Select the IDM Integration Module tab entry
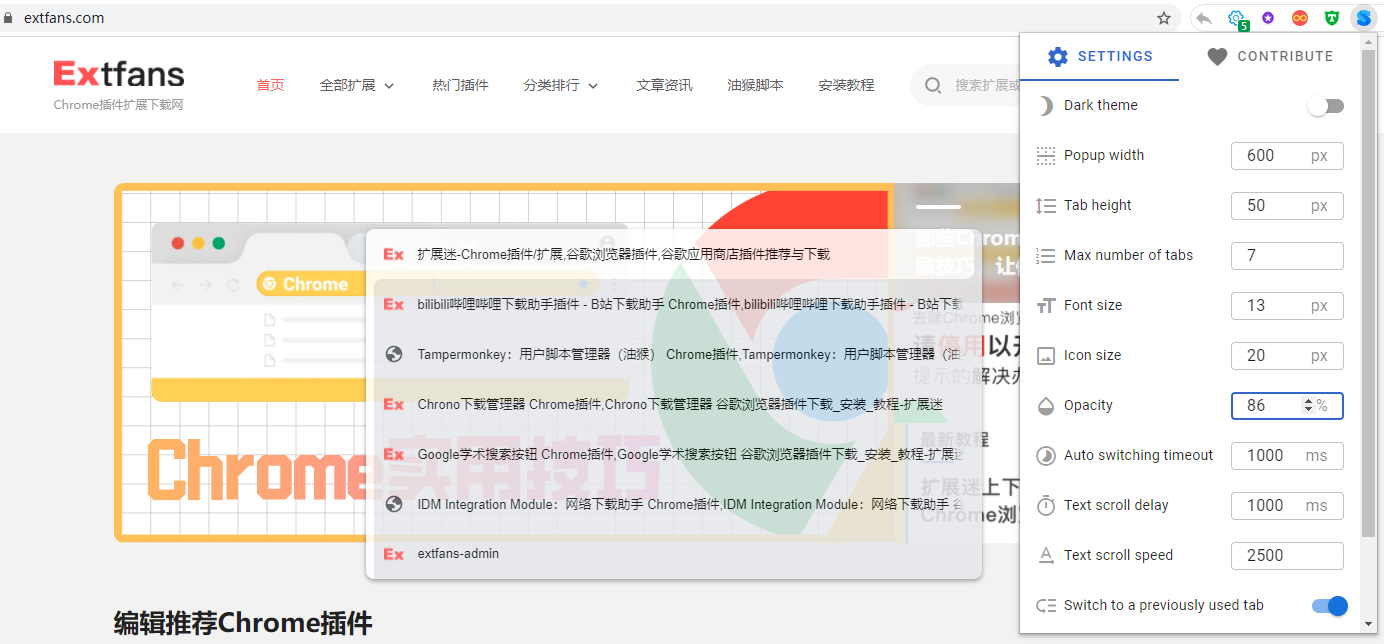 (674, 504)
